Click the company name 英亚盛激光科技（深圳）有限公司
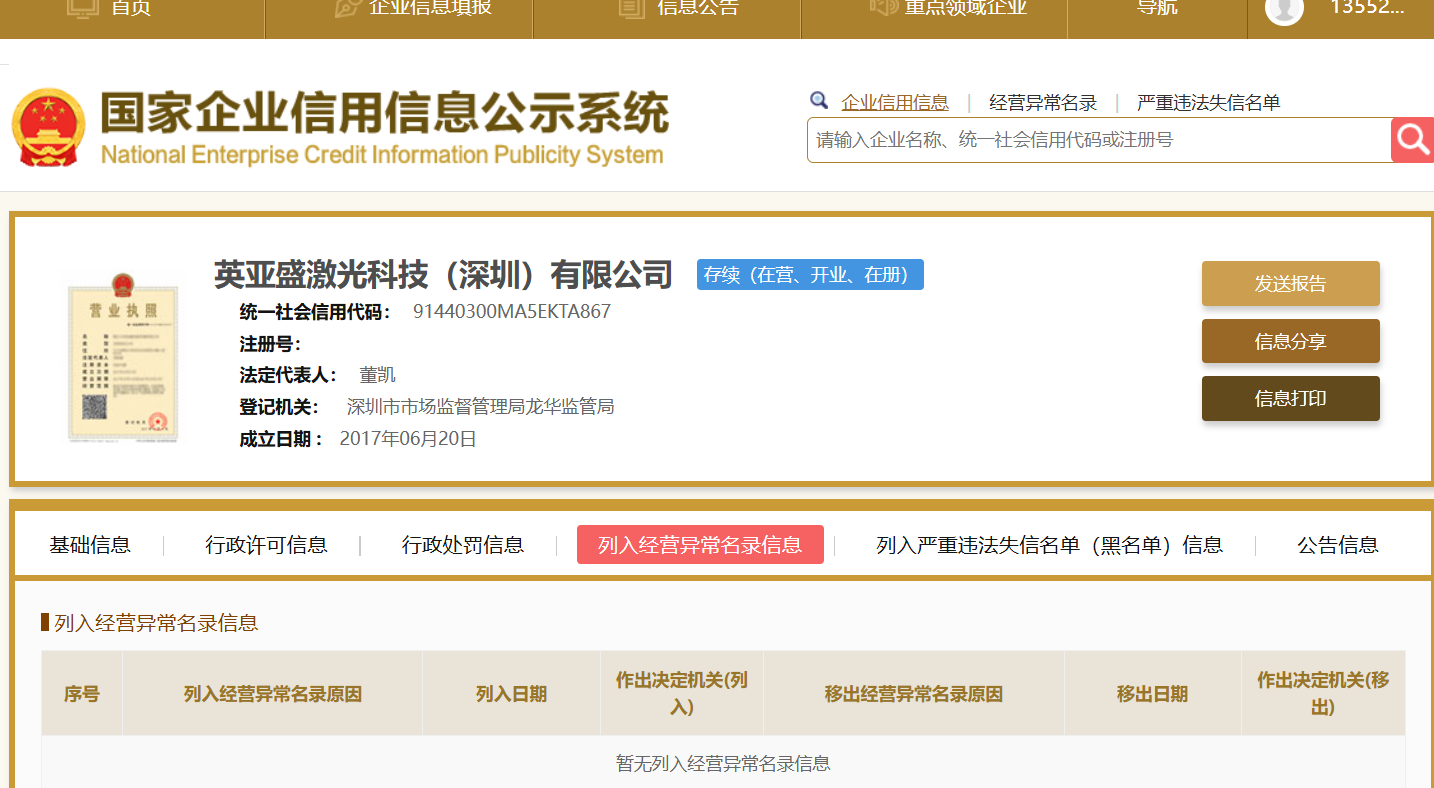This screenshot has height=788, width=1434. pos(443,274)
